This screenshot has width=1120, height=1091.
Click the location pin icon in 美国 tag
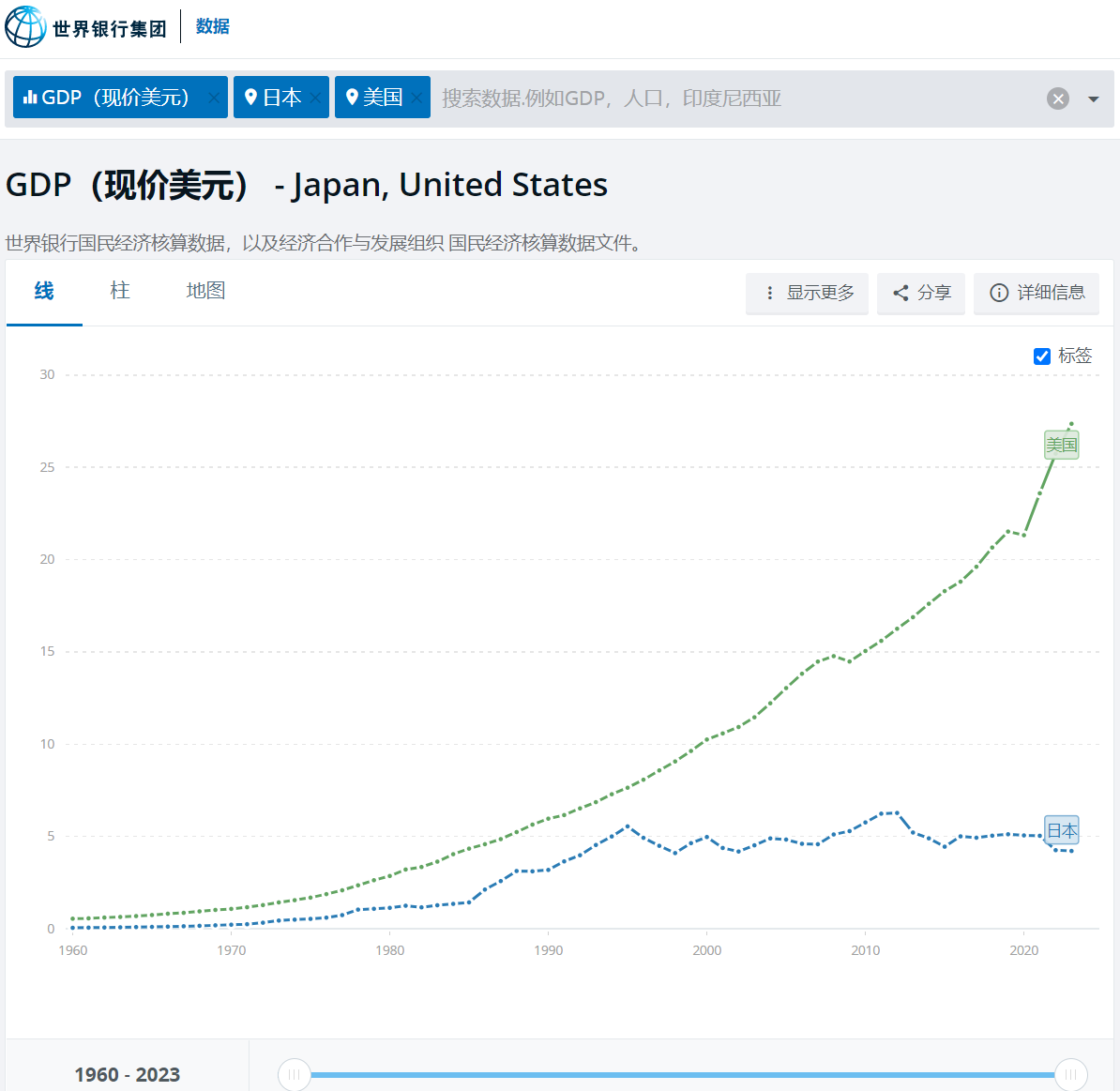(352, 97)
